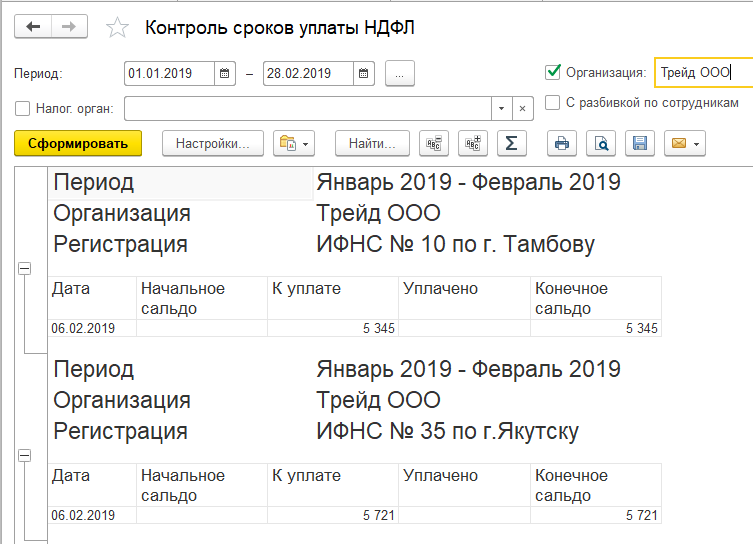The height and width of the screenshot is (544, 753).
Task: Open the Настройки... button
Action: [212, 144]
